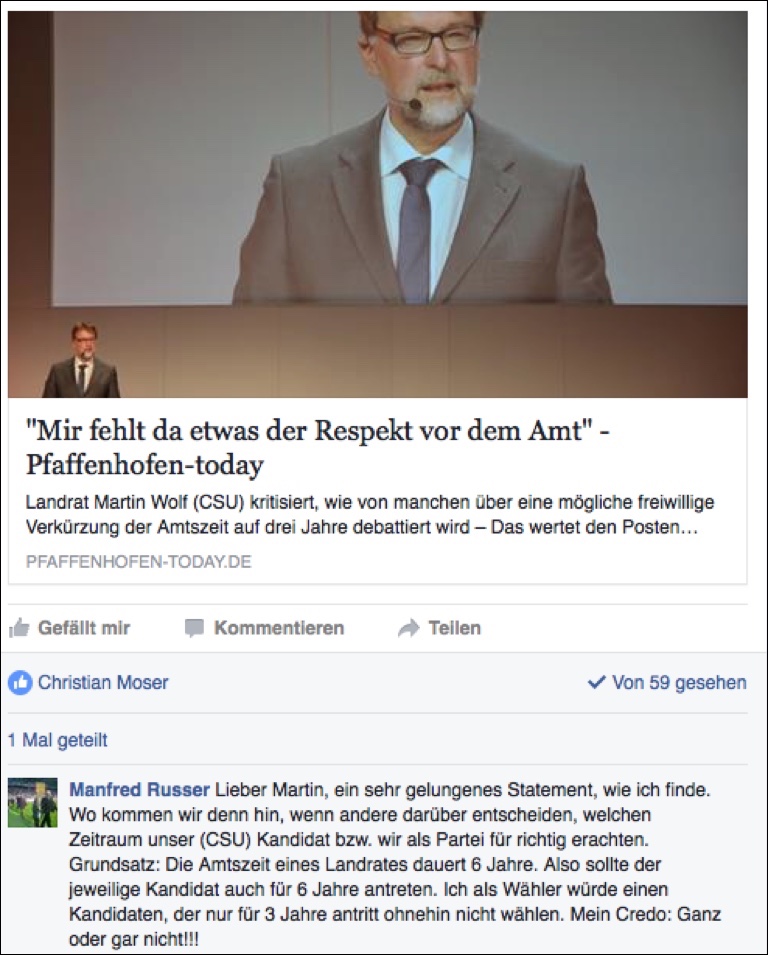Viewport: 768px width, 955px height.
Task: Click Manfred Russer's comment text
Action: (396, 865)
